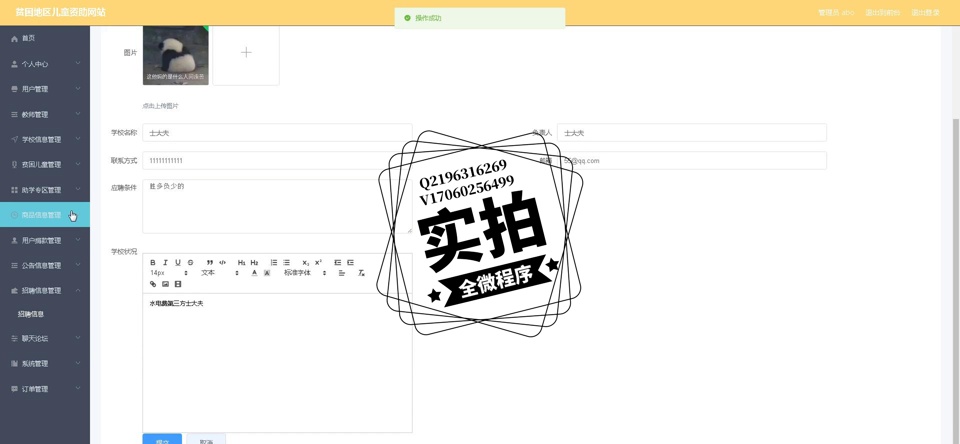Click the blockquote icon in the editor
This screenshot has height=444, width=960.
coord(209,263)
